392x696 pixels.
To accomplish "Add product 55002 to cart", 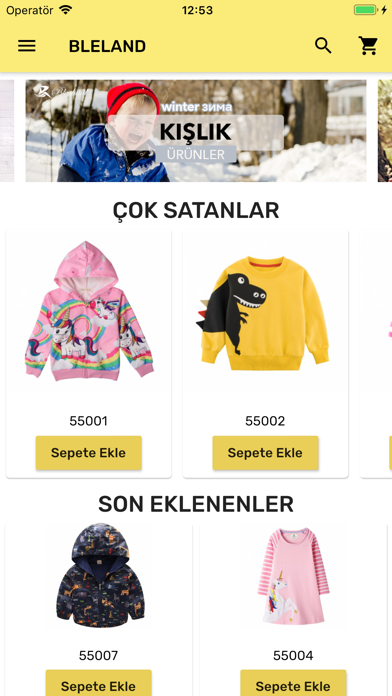I will pos(265,453).
